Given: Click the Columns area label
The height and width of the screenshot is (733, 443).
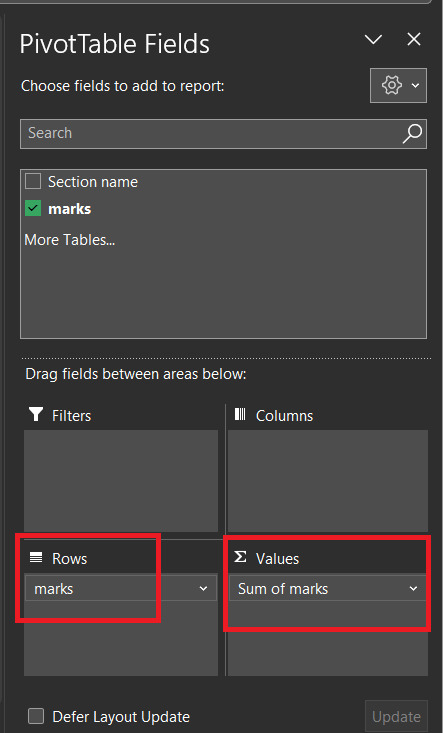Looking at the screenshot, I should (284, 416).
